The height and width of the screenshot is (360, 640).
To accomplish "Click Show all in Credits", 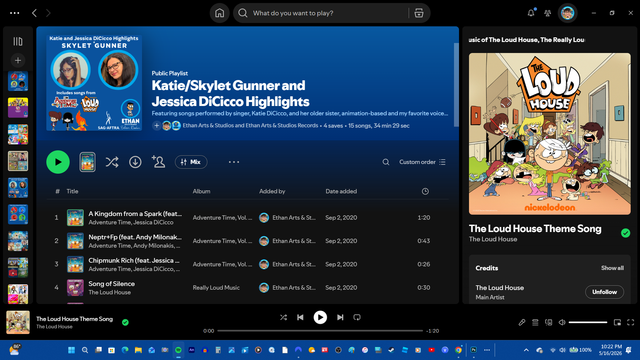I will 612,268.
